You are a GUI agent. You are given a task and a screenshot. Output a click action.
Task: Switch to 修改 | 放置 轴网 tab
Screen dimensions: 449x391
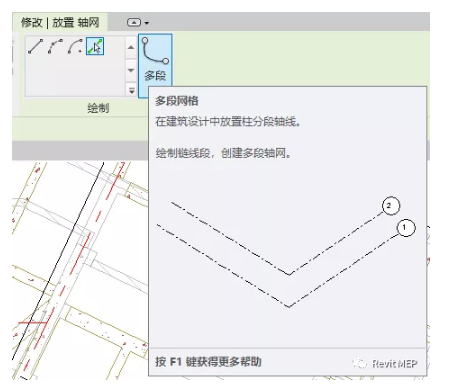(60, 23)
